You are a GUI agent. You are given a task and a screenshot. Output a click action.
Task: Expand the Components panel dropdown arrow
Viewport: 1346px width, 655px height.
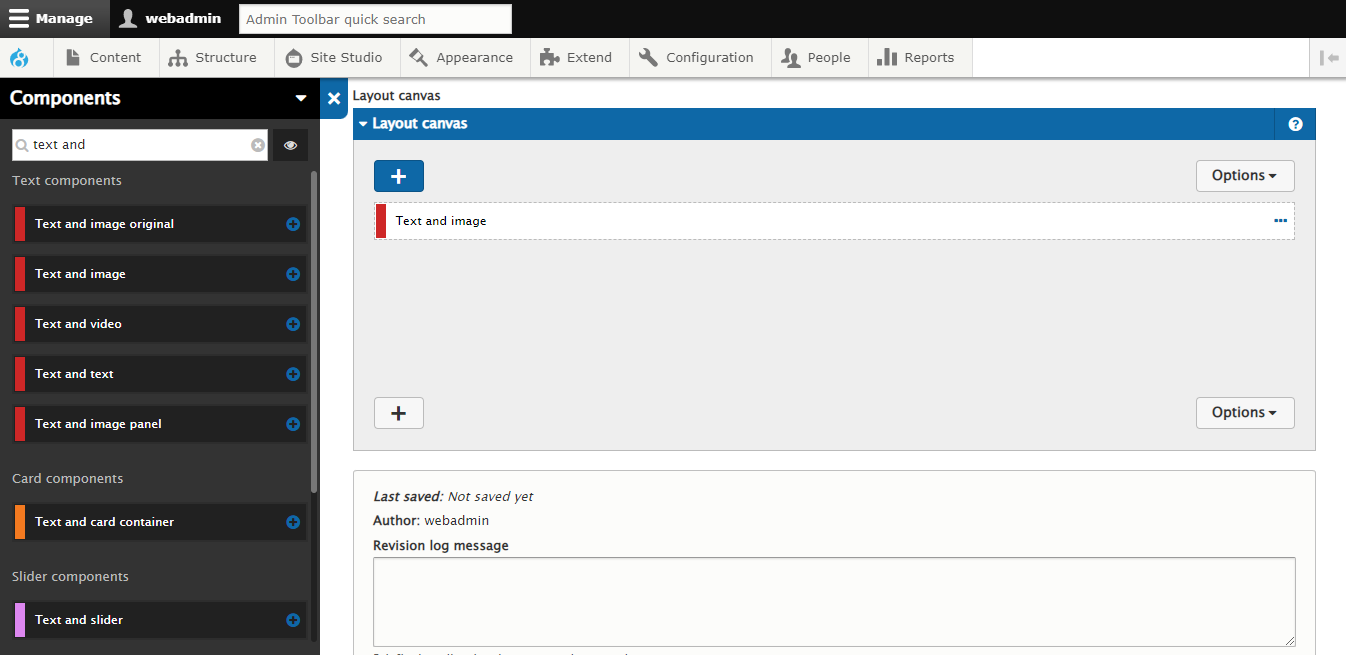pyautogui.click(x=301, y=98)
